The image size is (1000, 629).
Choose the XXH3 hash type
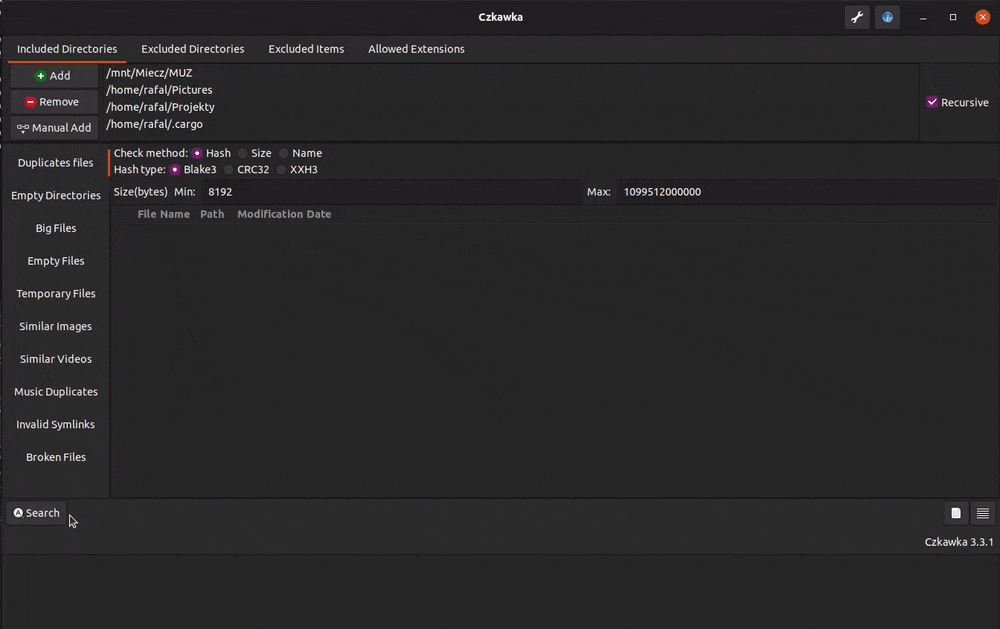click(x=282, y=170)
